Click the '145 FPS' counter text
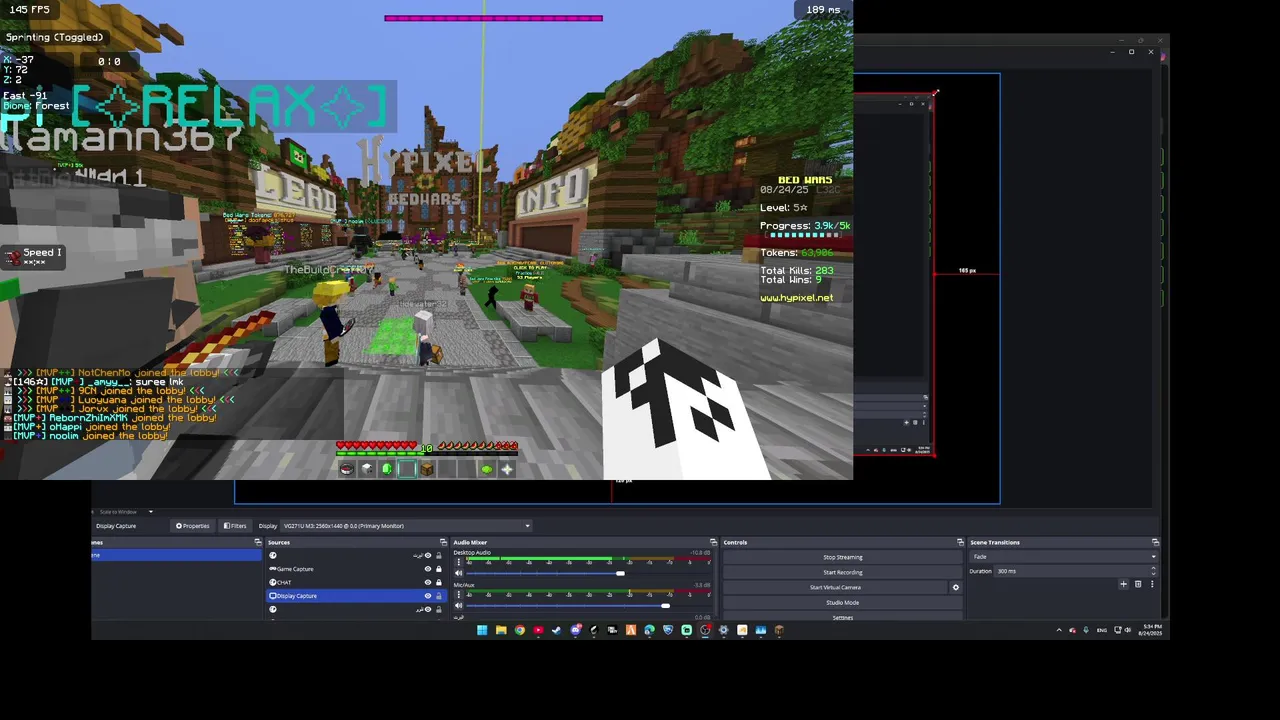The image size is (1280, 720). pyautogui.click(x=29, y=10)
